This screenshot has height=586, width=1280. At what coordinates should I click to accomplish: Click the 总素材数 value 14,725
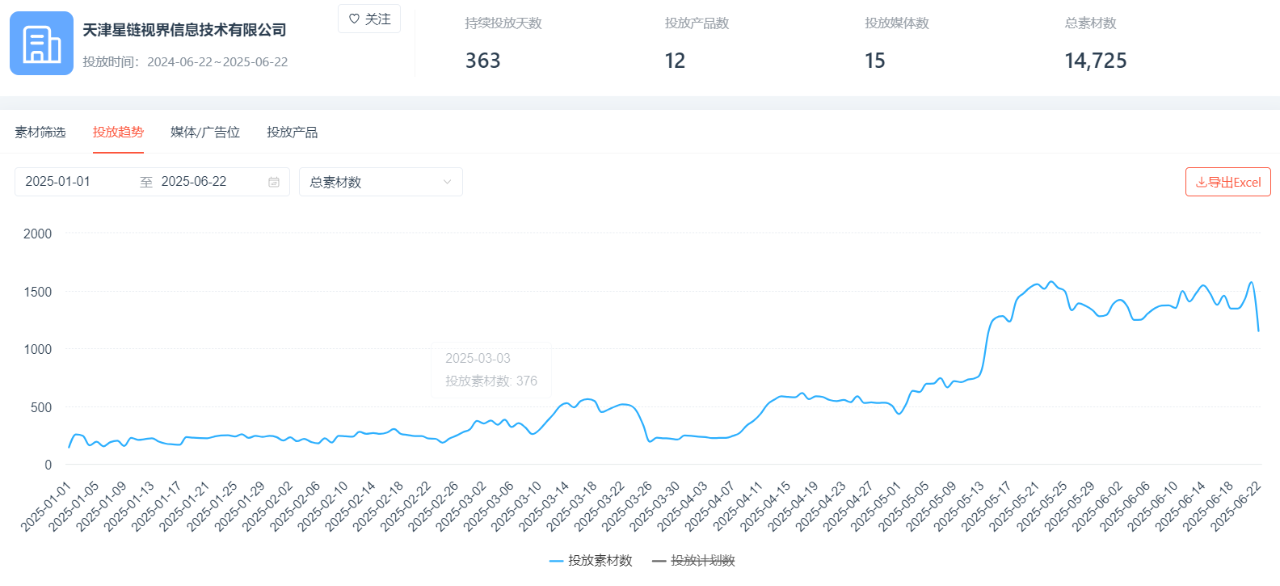[1095, 61]
